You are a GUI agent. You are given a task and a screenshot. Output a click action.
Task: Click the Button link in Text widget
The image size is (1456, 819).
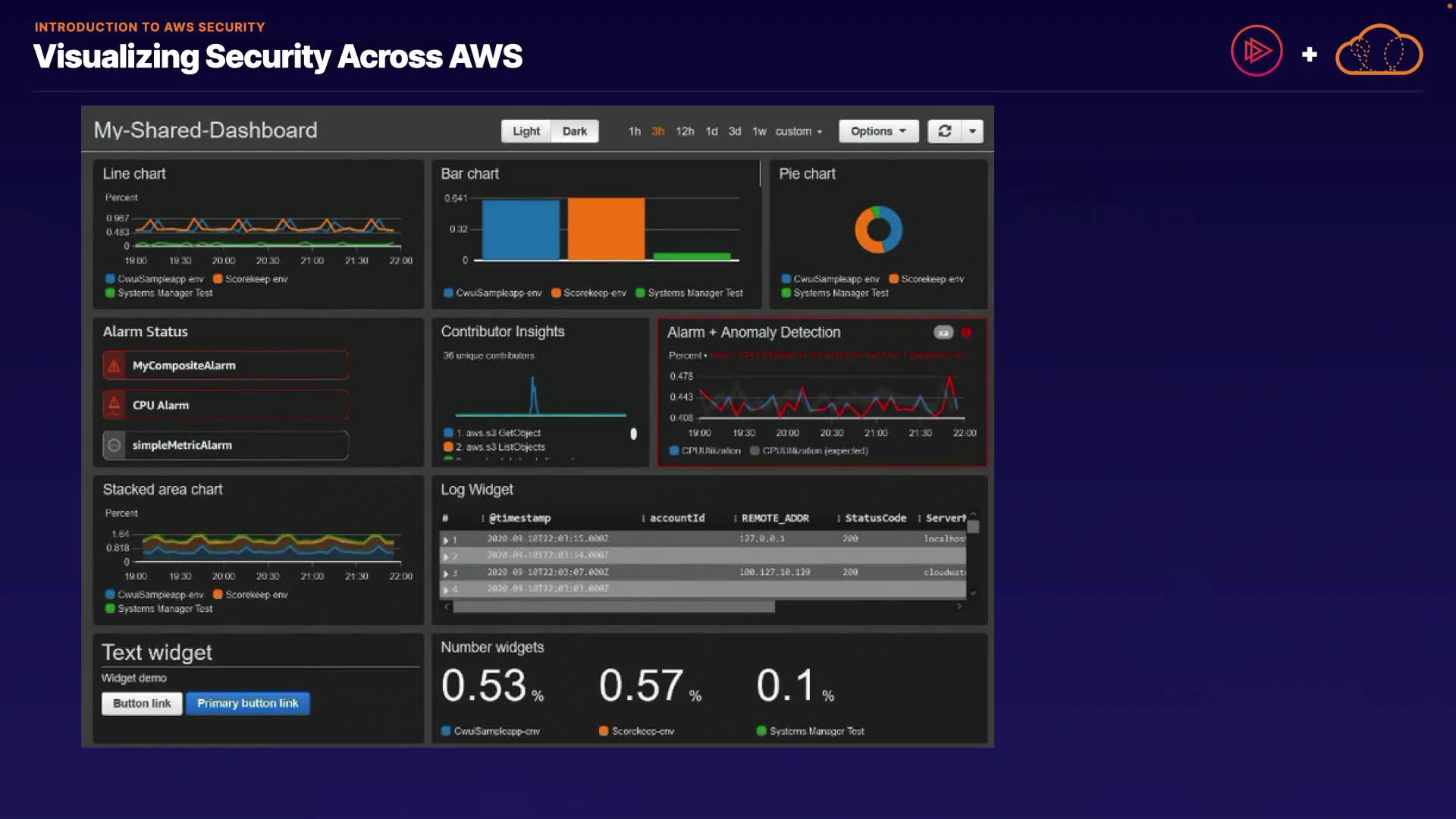(x=142, y=703)
